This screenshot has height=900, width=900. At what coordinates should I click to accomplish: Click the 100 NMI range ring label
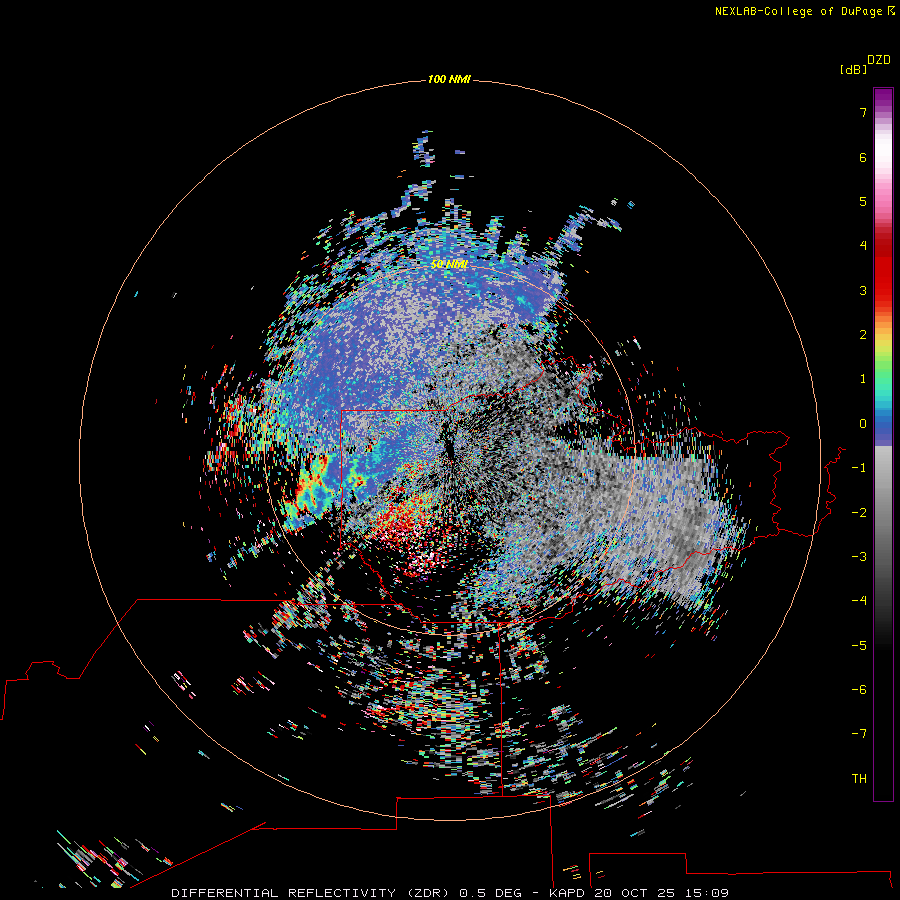(449, 79)
